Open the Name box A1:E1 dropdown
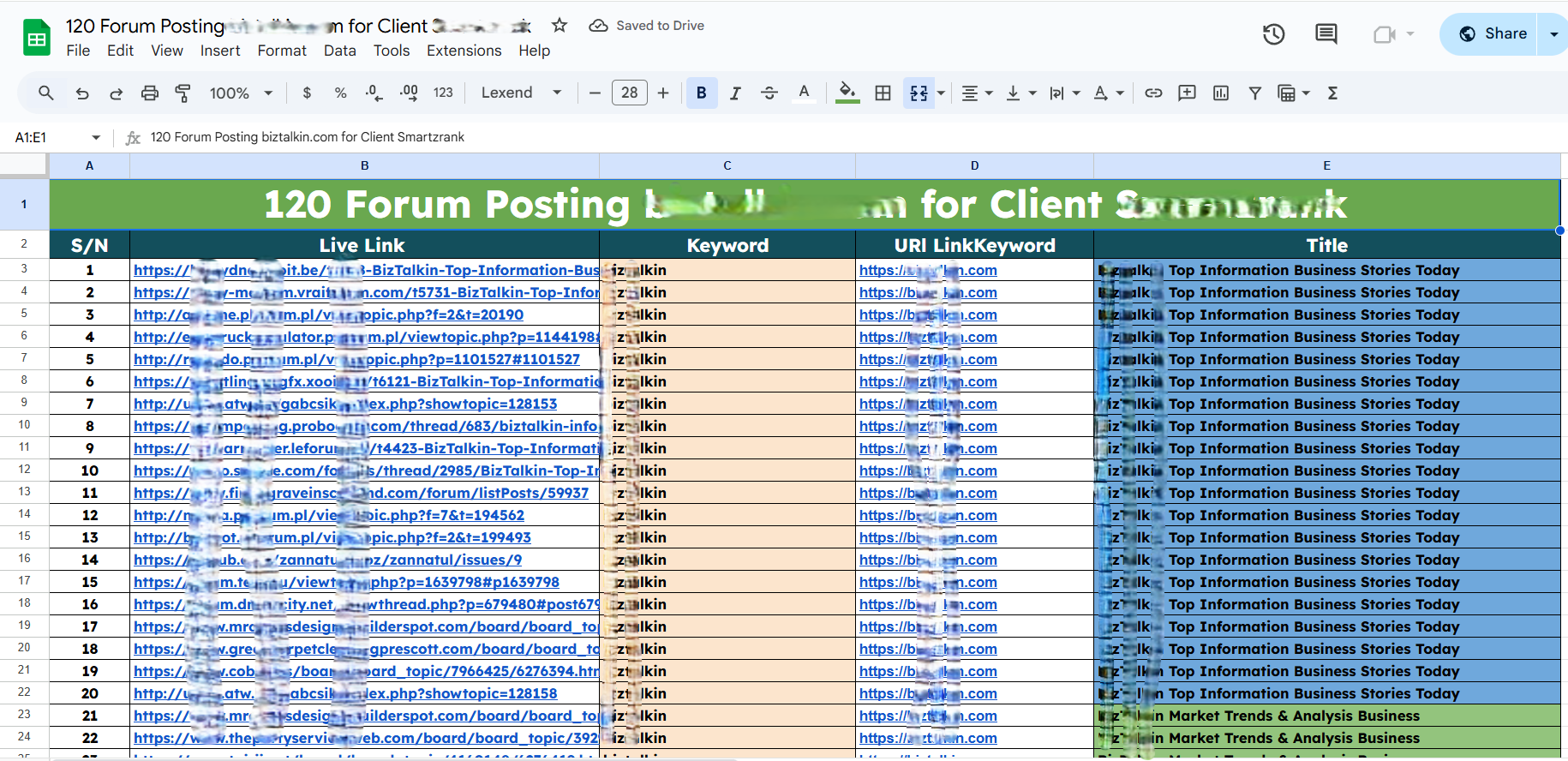The height and width of the screenshot is (761, 1568). (96, 137)
